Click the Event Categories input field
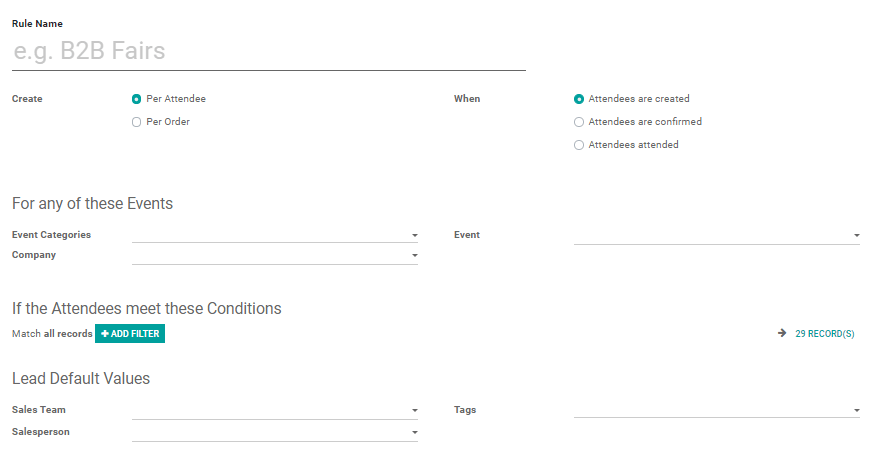This screenshot has width=887, height=475. [270, 235]
